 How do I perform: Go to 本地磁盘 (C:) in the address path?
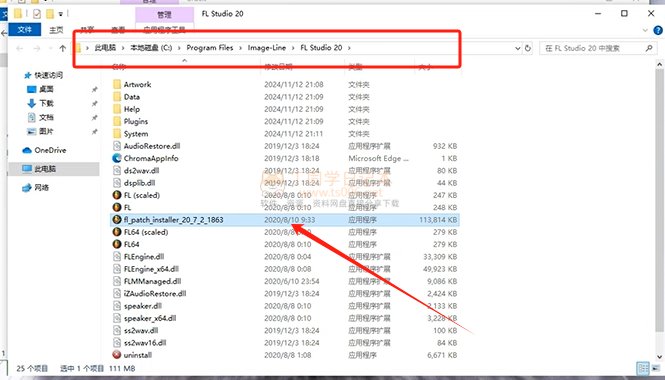[x=151, y=48]
